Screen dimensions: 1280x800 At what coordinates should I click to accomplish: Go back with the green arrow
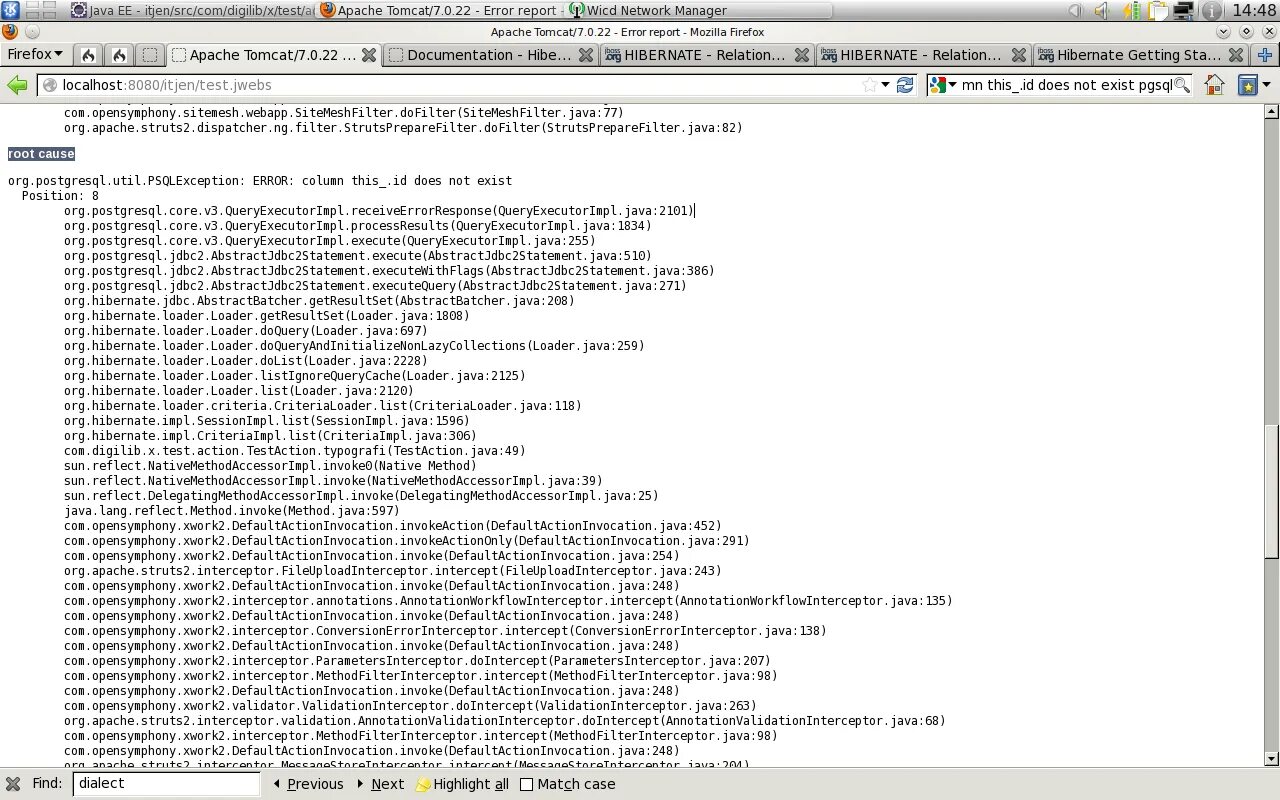click(x=17, y=85)
